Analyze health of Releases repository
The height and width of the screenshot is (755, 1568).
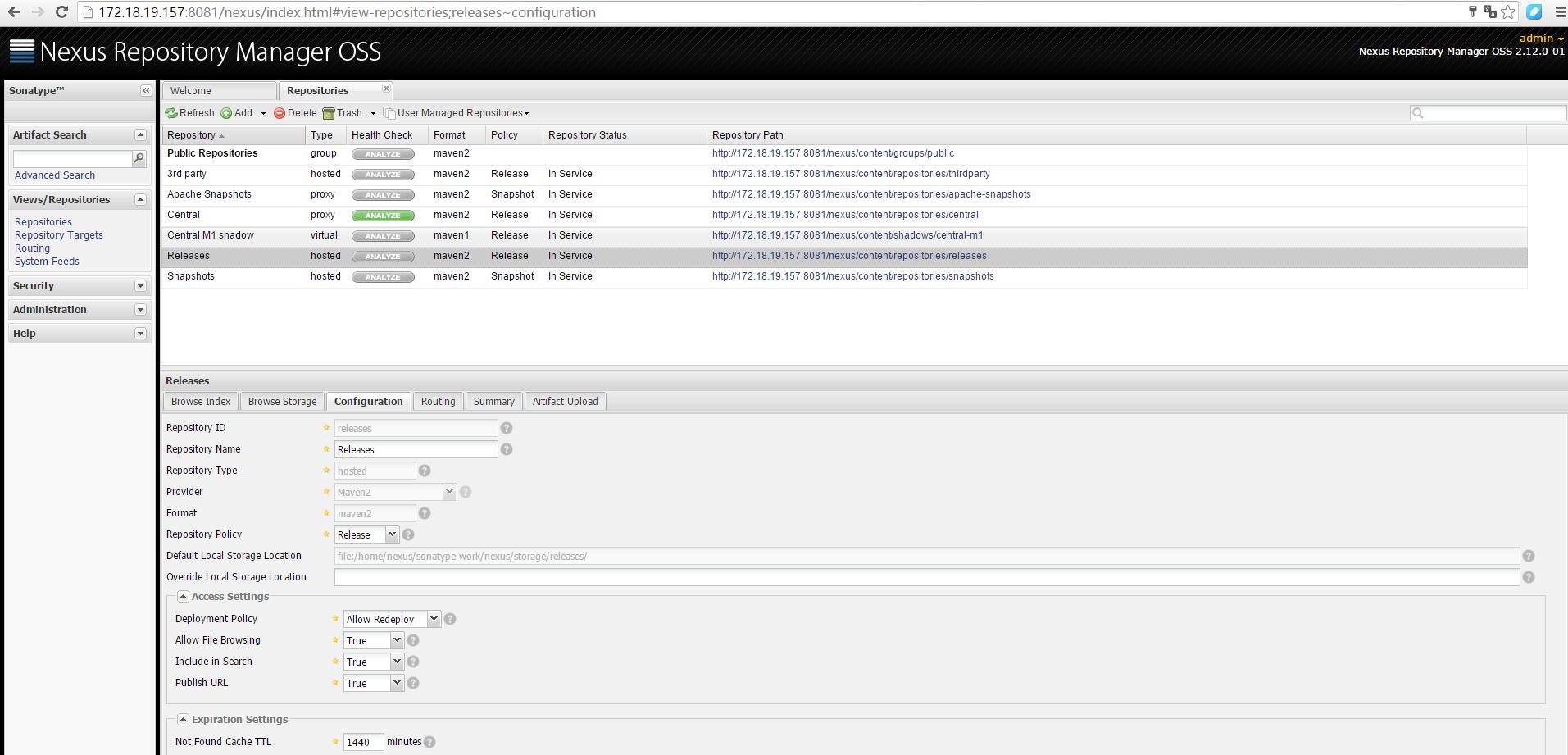[x=383, y=257]
